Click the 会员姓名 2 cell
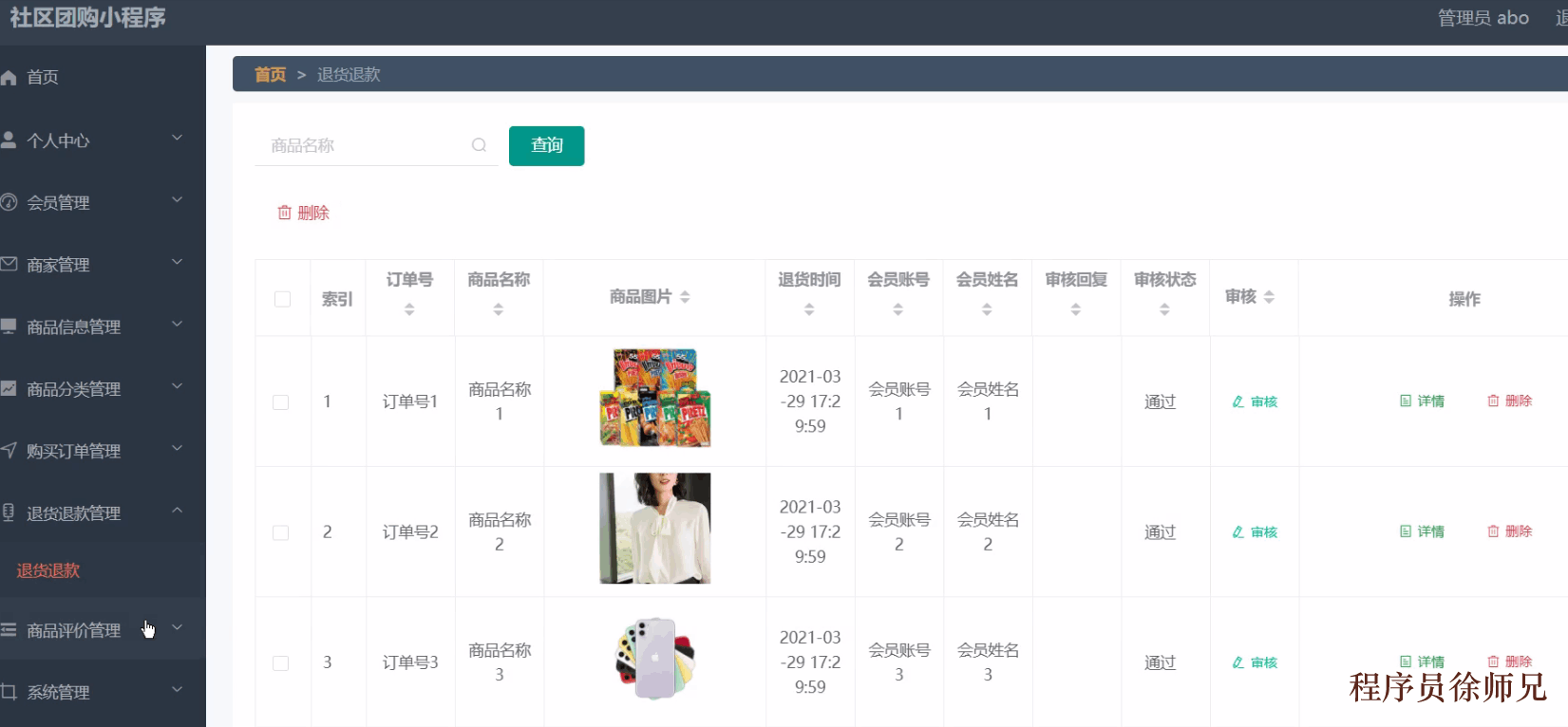The height and width of the screenshot is (727, 1568). [988, 531]
